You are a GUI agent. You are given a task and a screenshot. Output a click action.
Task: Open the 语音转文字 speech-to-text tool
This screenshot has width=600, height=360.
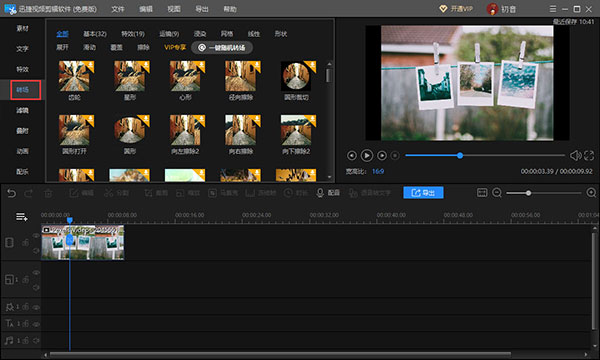pos(370,193)
